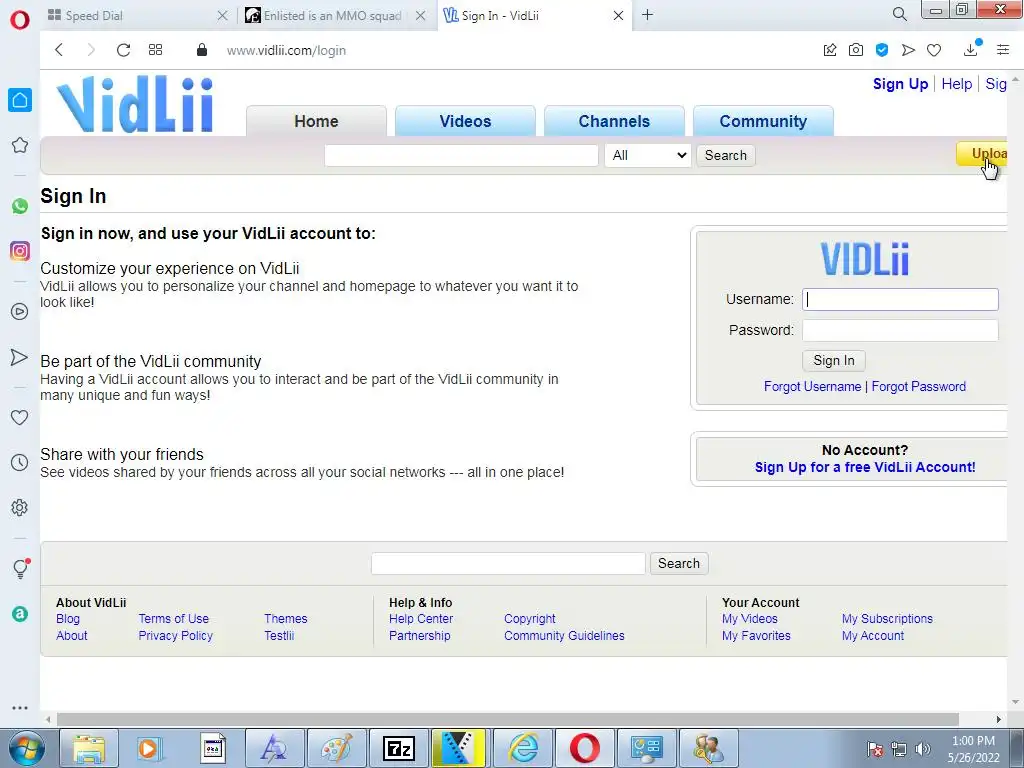
Task: Open the VidLii Community tab
Action: click(763, 121)
